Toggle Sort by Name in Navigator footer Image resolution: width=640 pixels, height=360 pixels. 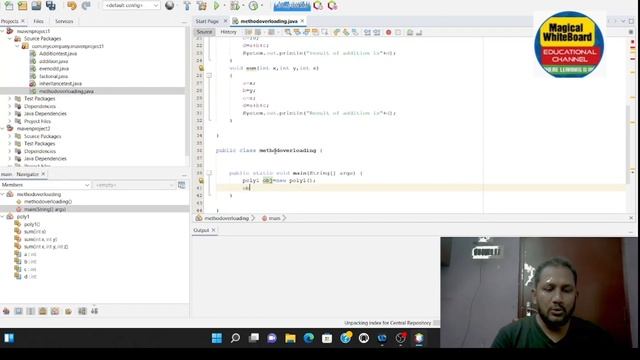82,311
